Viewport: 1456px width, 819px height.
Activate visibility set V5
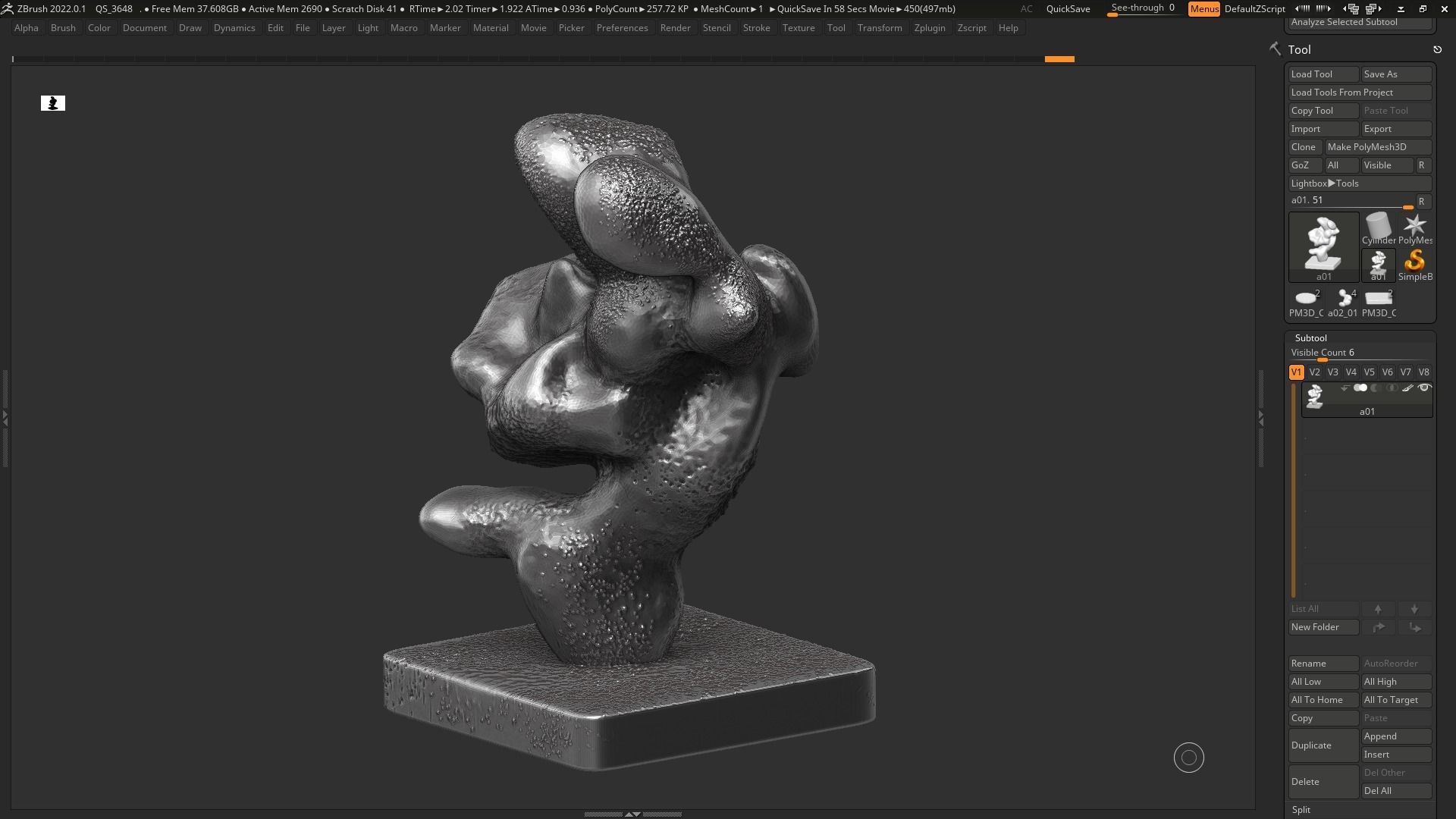coord(1369,372)
